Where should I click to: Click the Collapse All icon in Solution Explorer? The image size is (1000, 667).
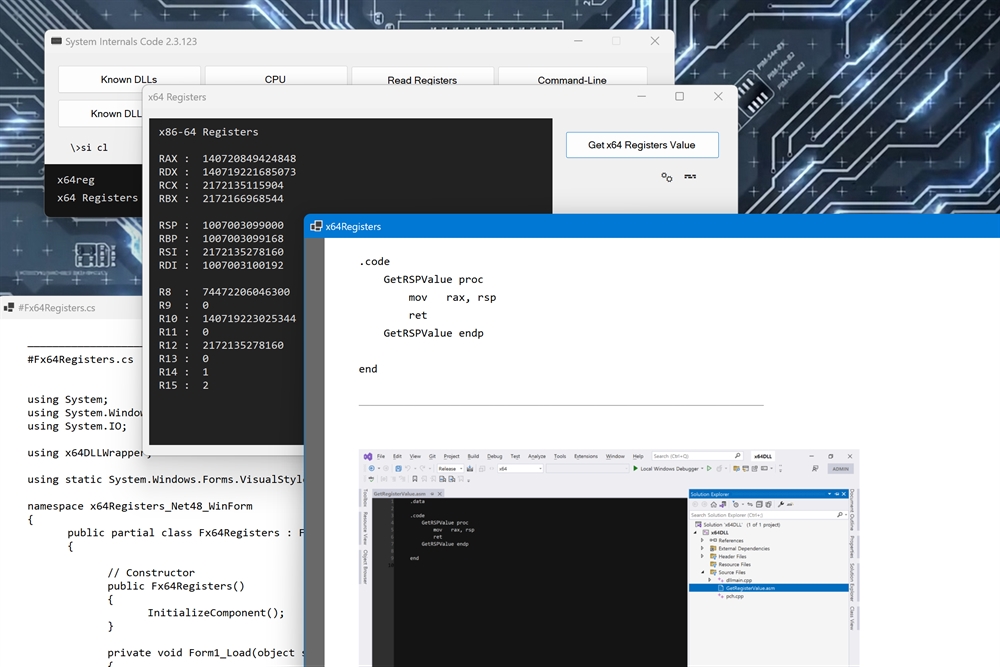point(759,504)
